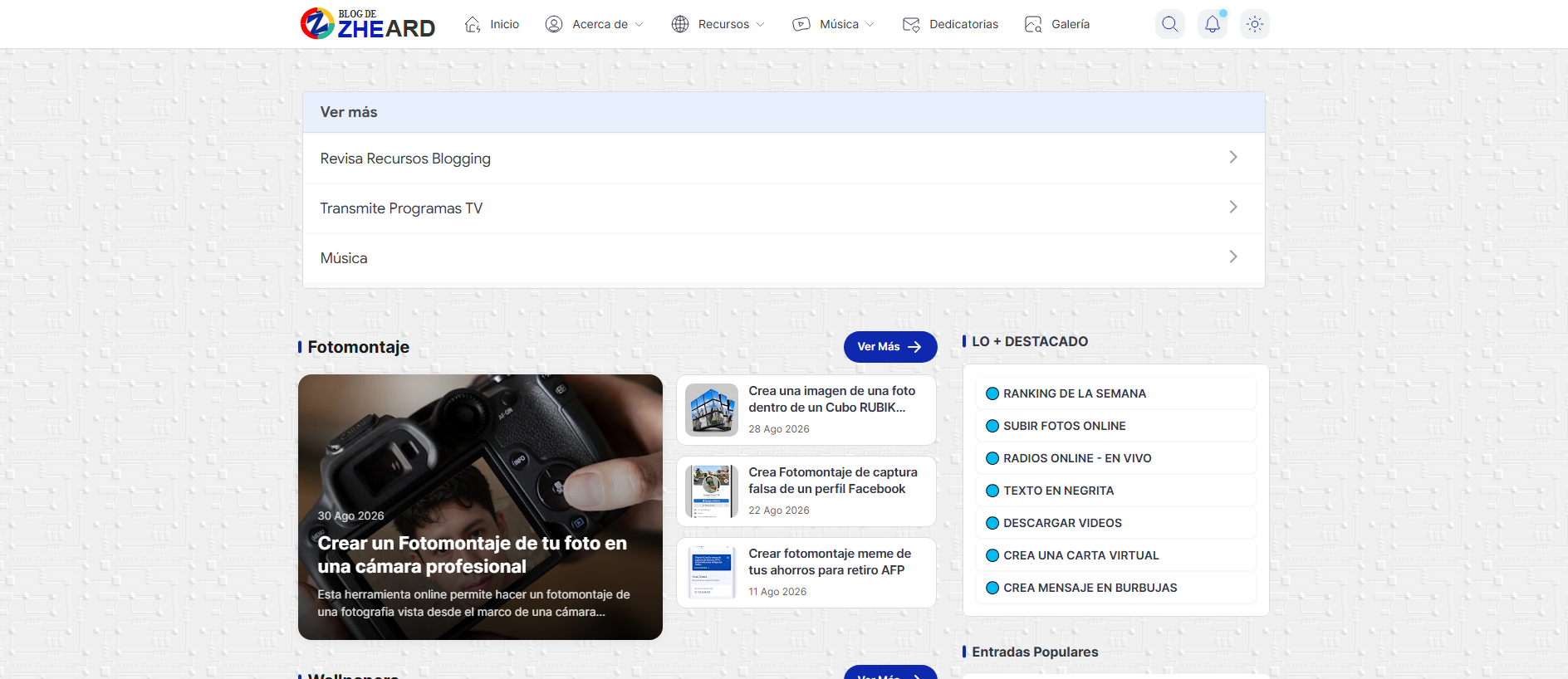Click the play icon beside Música

tap(801, 24)
